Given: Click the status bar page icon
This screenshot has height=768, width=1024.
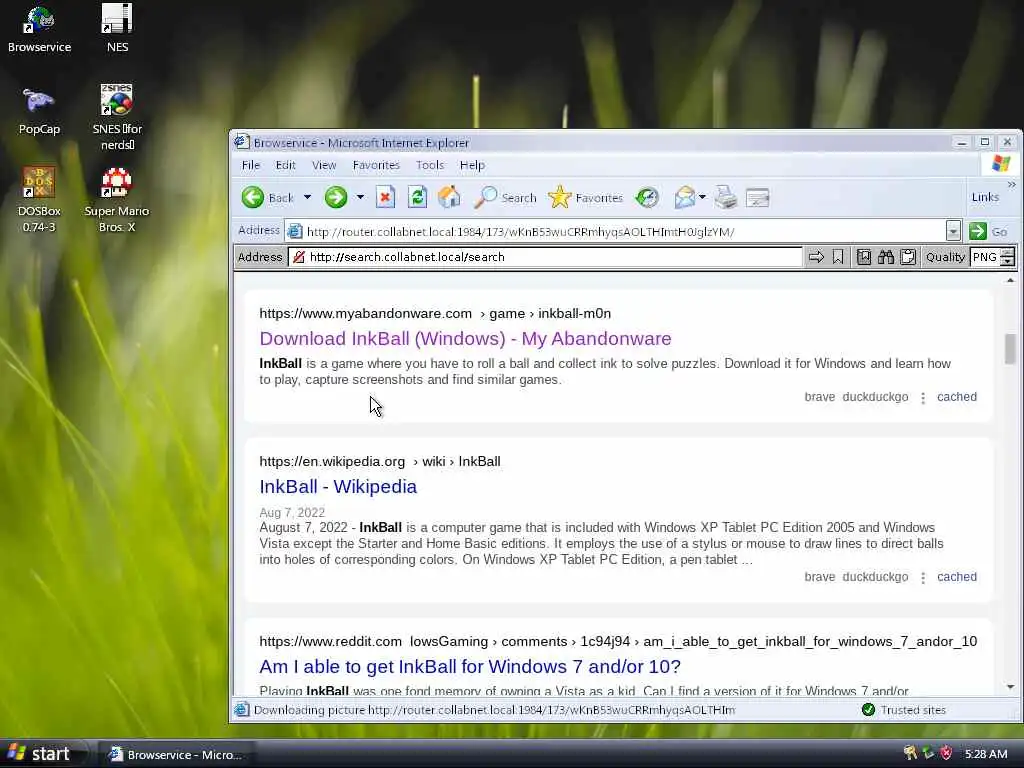Looking at the screenshot, I should [x=242, y=710].
